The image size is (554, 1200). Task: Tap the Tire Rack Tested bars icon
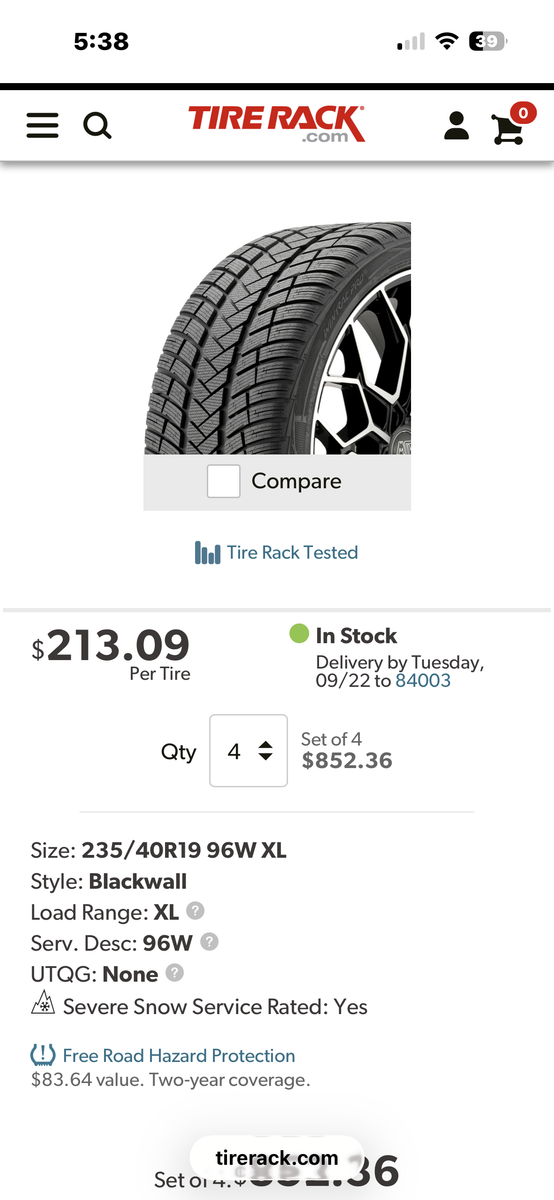tap(207, 553)
